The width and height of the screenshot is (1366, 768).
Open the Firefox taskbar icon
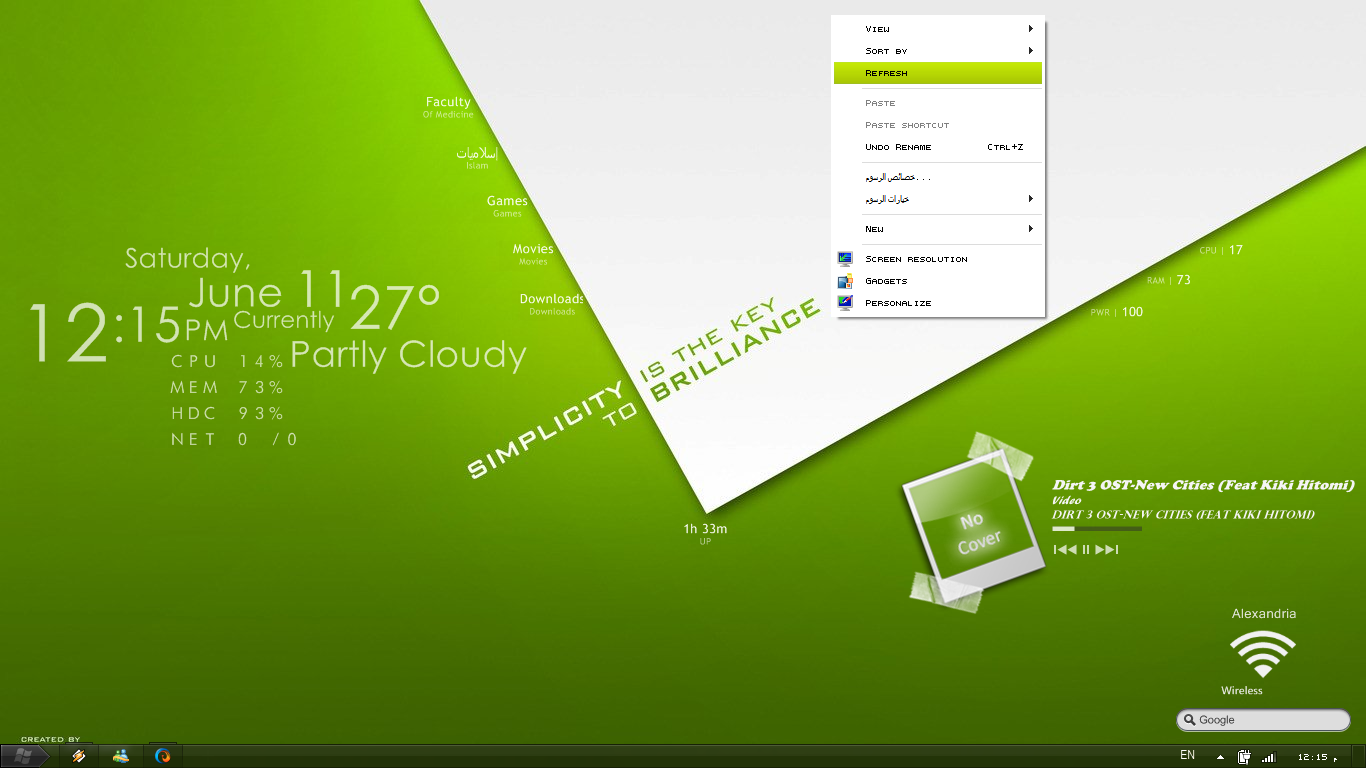[163, 756]
